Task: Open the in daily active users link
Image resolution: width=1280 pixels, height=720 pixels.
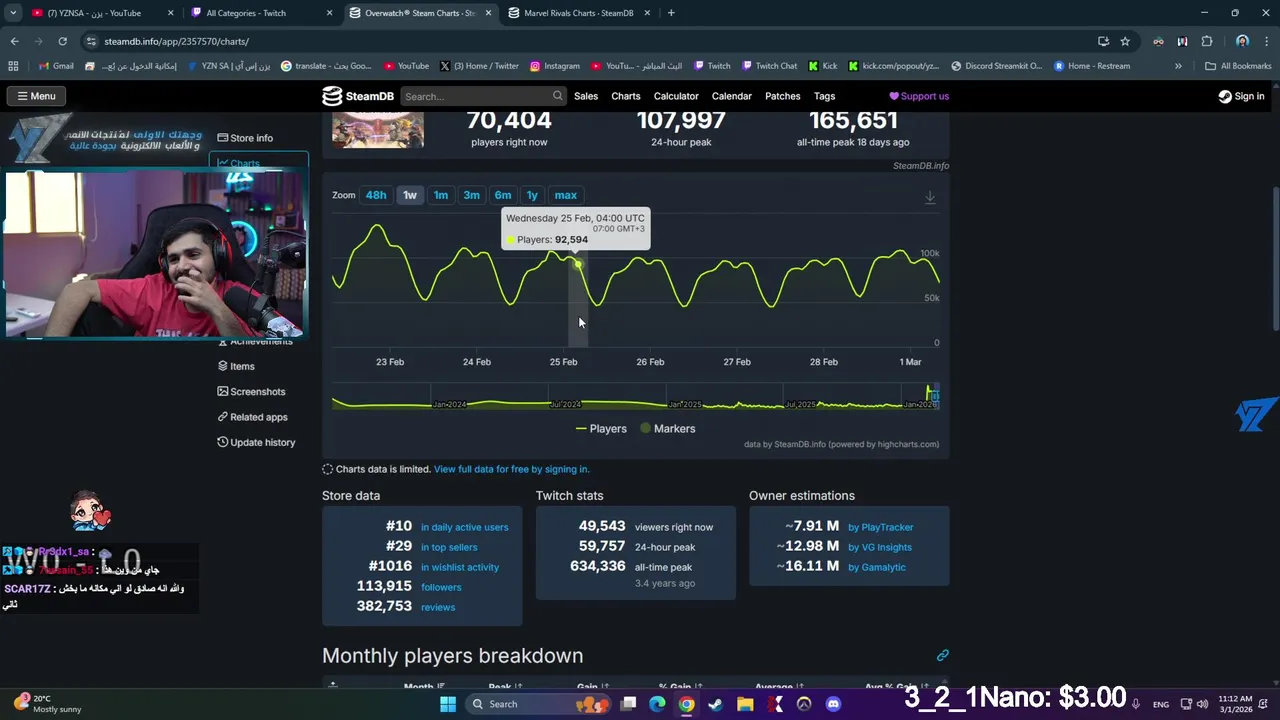Action: pos(464,527)
